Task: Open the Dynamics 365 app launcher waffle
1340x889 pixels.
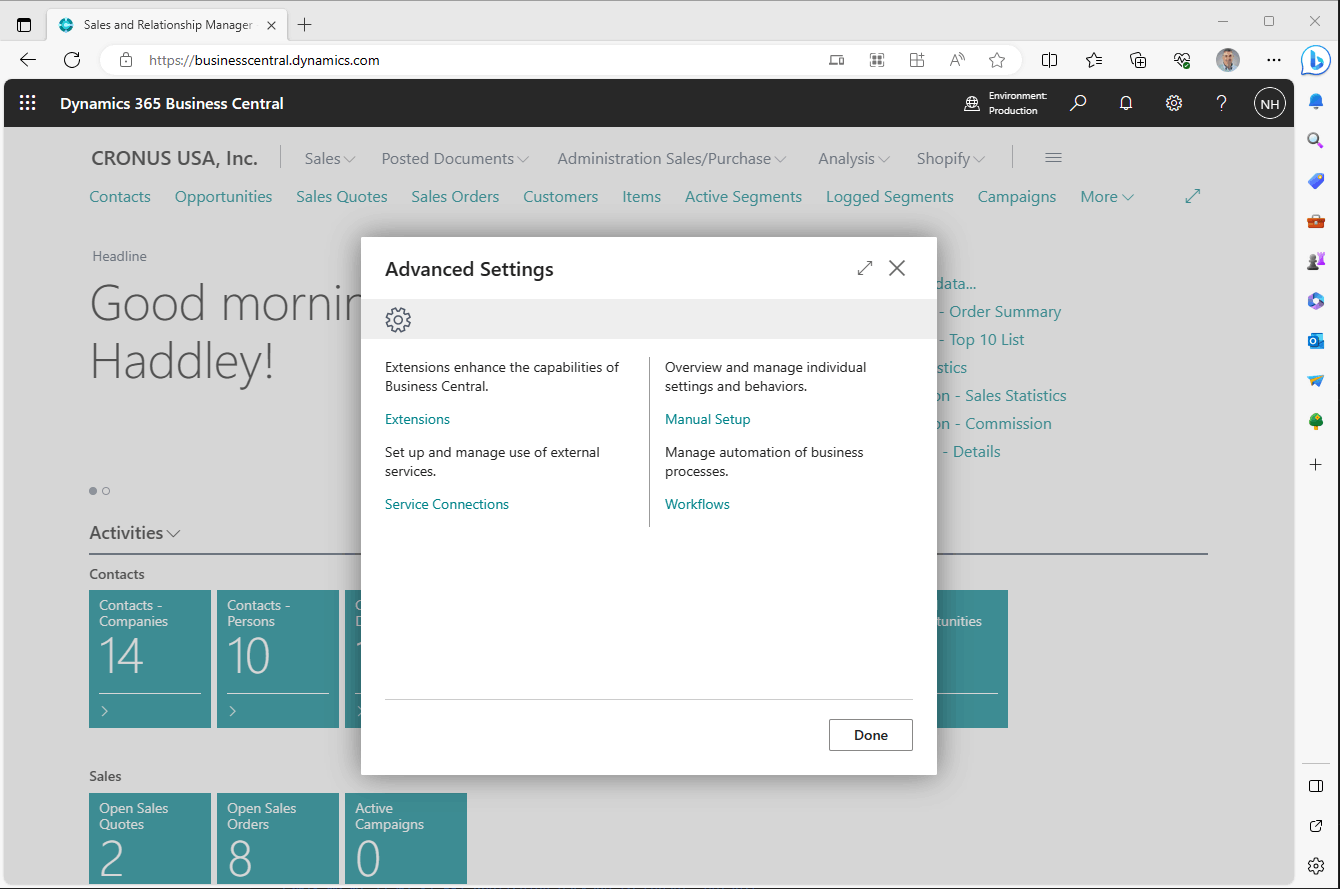Action: coord(28,103)
